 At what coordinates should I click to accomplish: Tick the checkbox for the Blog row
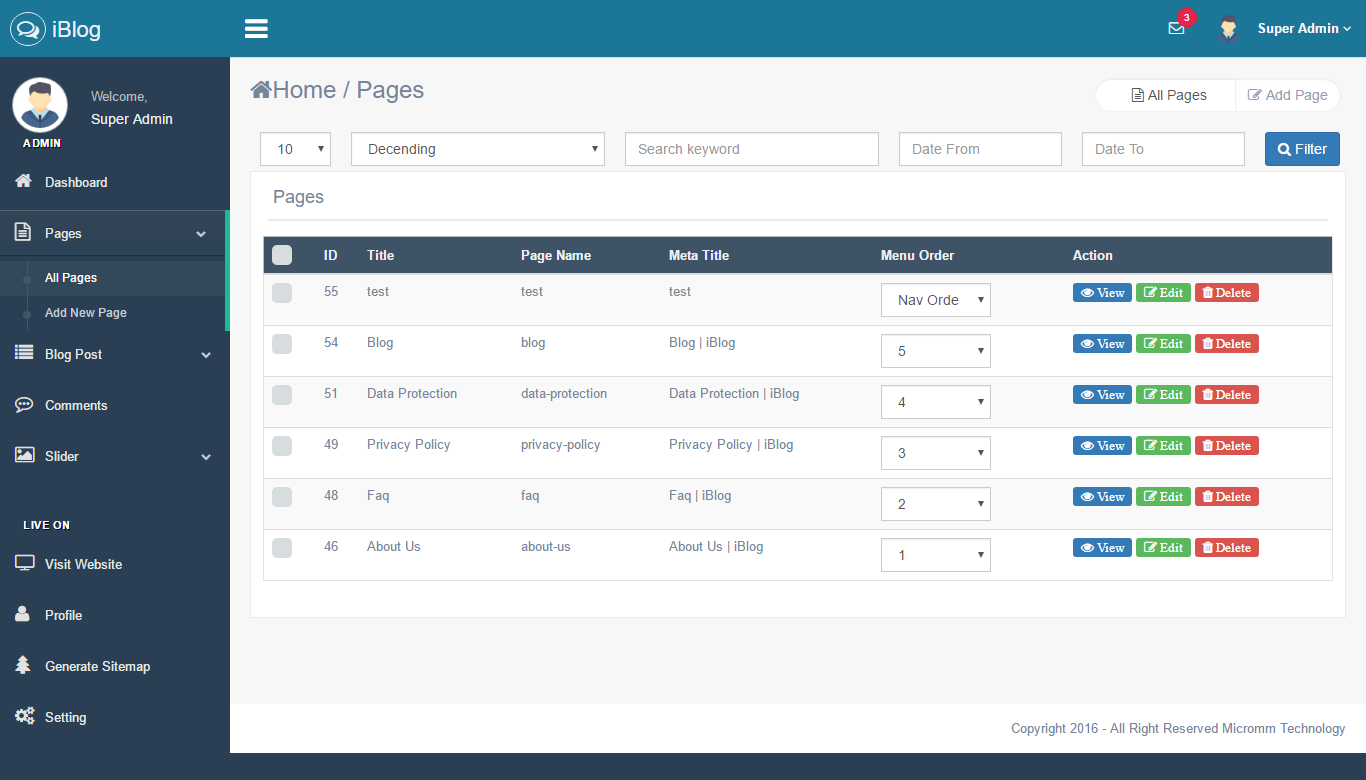point(282,343)
